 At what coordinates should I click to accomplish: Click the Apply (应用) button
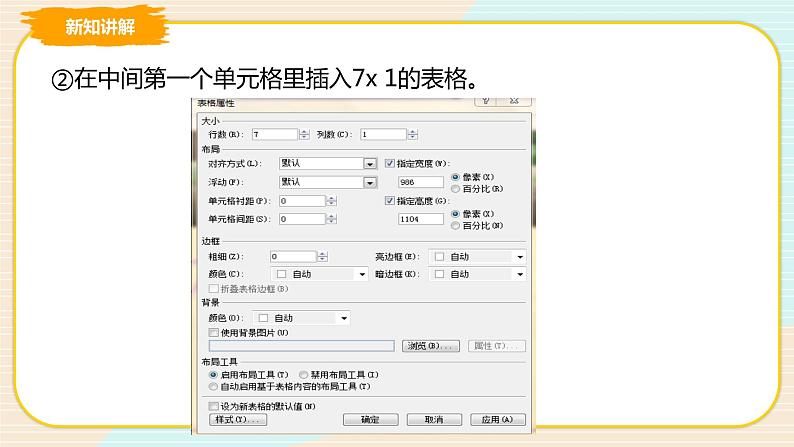click(x=498, y=420)
